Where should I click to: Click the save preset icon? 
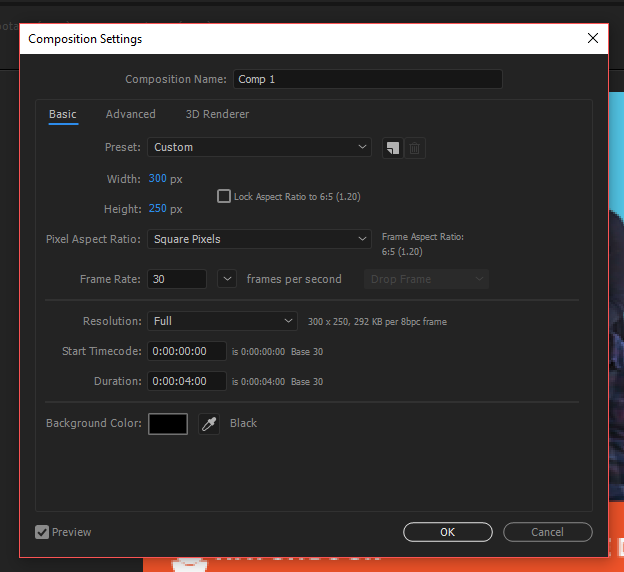(x=393, y=148)
